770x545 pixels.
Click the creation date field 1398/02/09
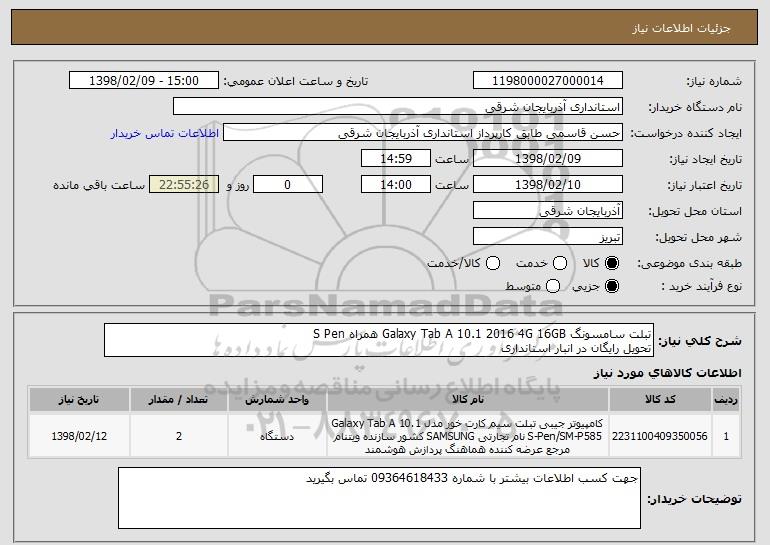pos(548,159)
